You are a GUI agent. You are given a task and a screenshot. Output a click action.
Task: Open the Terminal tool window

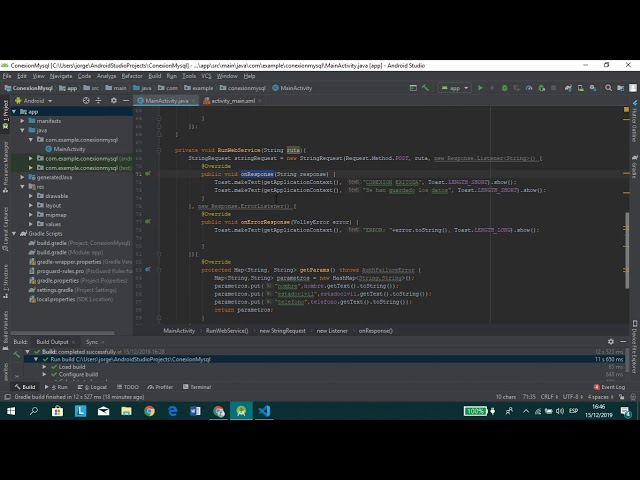click(197, 387)
